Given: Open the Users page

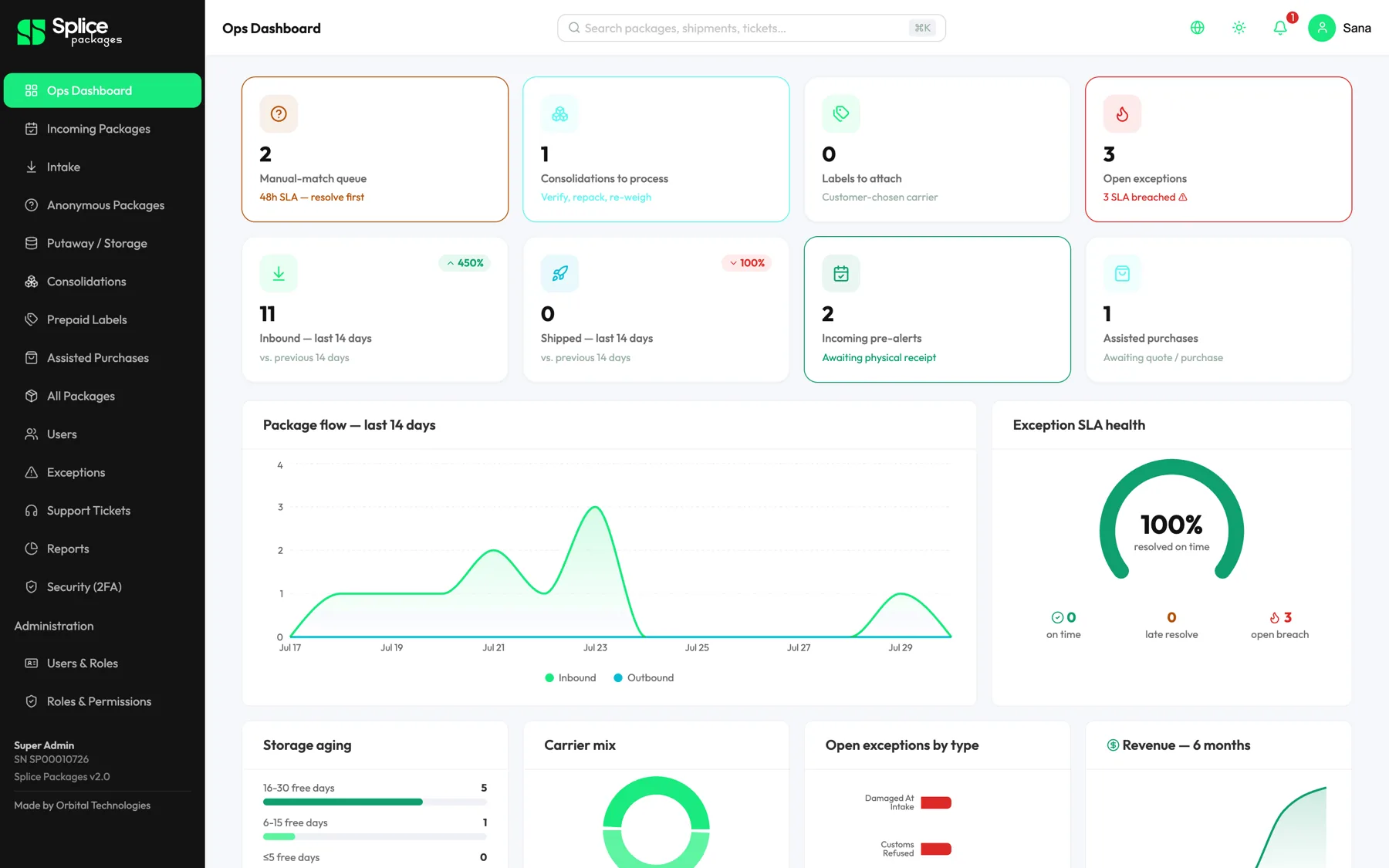Looking at the screenshot, I should 103,434.
